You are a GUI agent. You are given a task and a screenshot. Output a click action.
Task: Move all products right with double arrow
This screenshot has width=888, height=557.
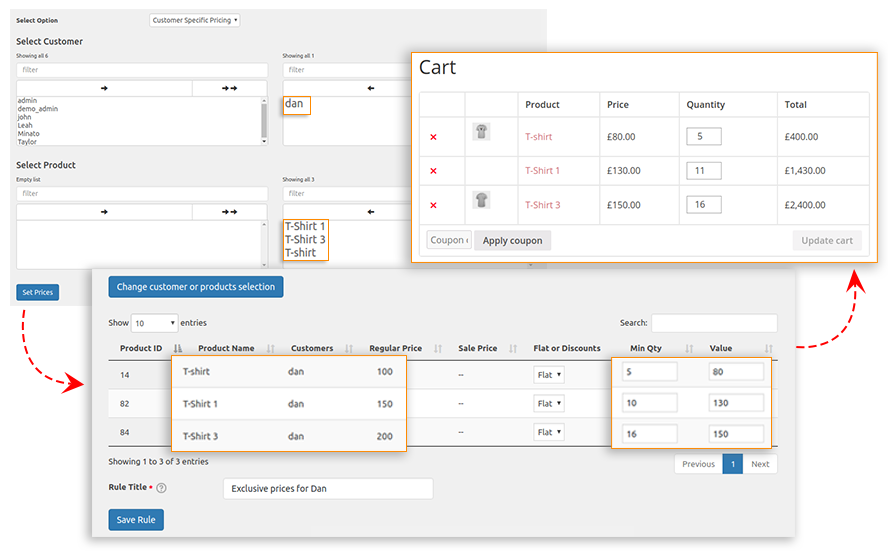click(229, 212)
